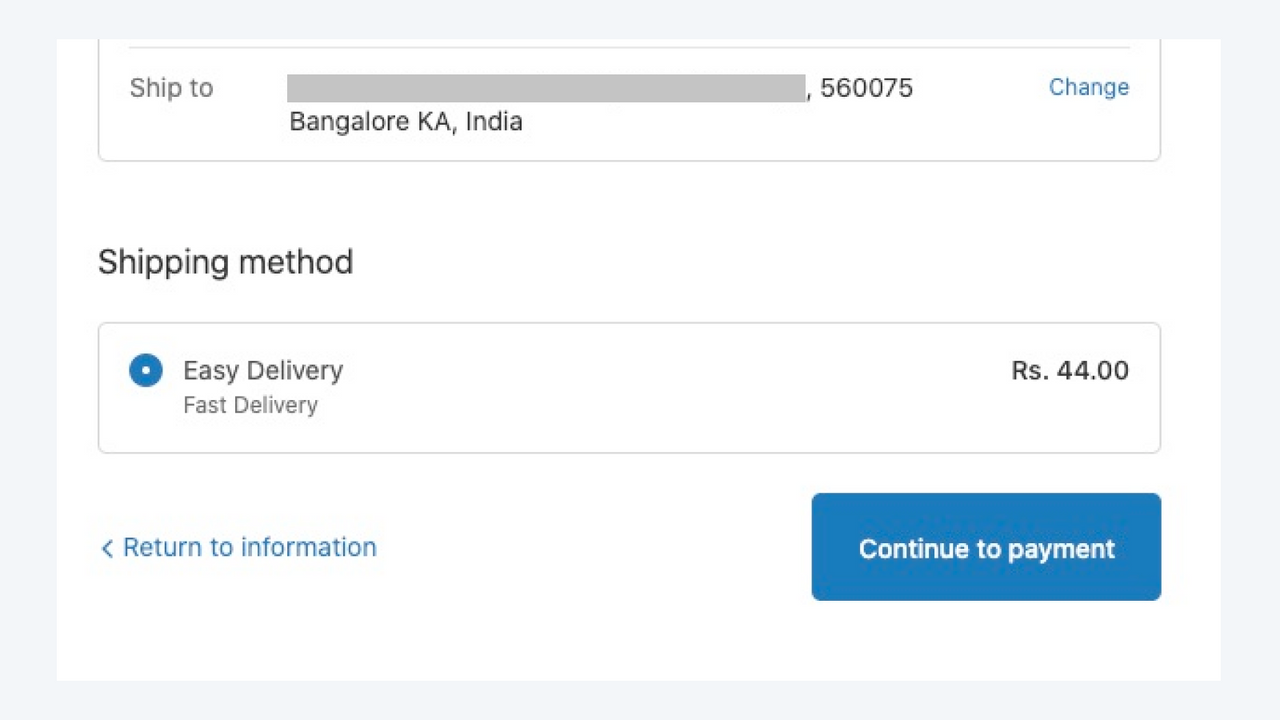Select the Easy Delivery radio button
Viewport: 1280px width, 720px height.
(145, 370)
